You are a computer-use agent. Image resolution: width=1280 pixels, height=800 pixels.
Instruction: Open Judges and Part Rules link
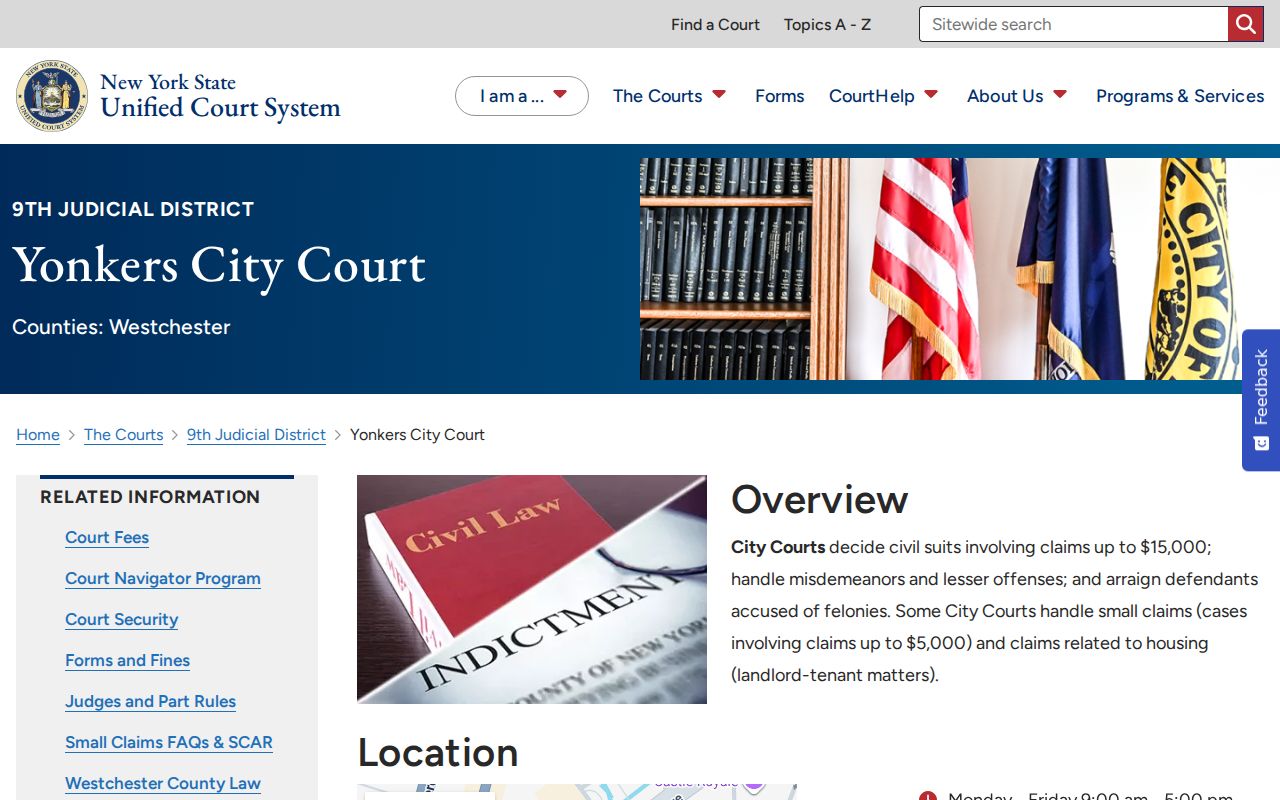[x=150, y=702]
